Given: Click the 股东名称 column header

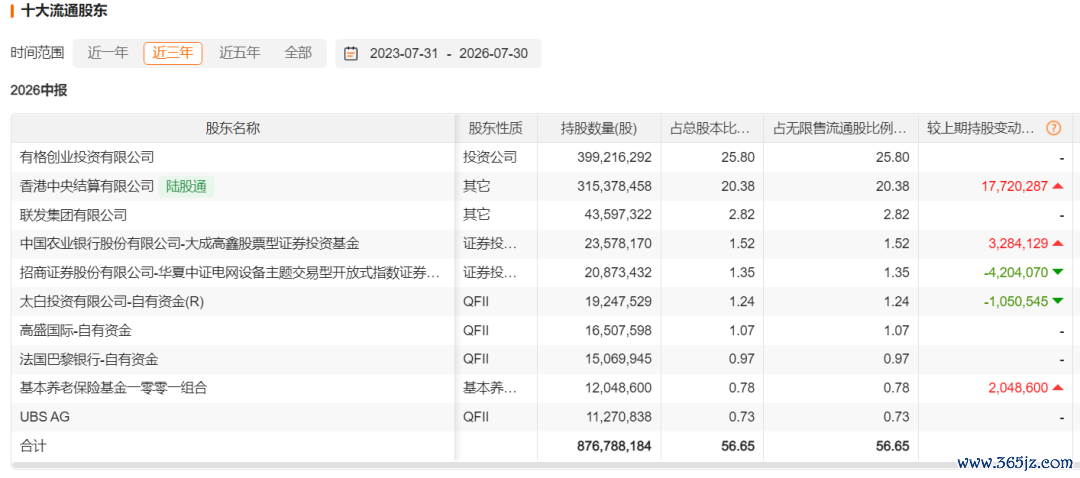Looking at the screenshot, I should [x=233, y=128].
